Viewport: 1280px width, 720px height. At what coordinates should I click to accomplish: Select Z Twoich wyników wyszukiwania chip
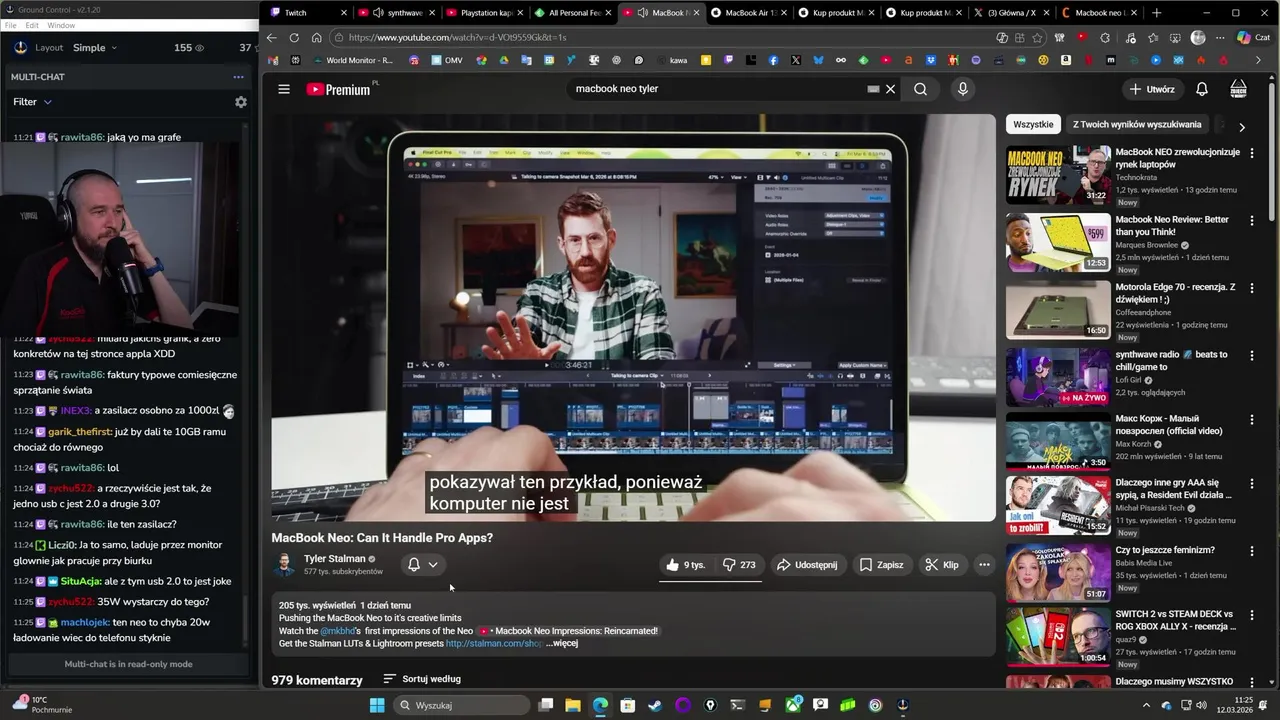coord(1137,124)
